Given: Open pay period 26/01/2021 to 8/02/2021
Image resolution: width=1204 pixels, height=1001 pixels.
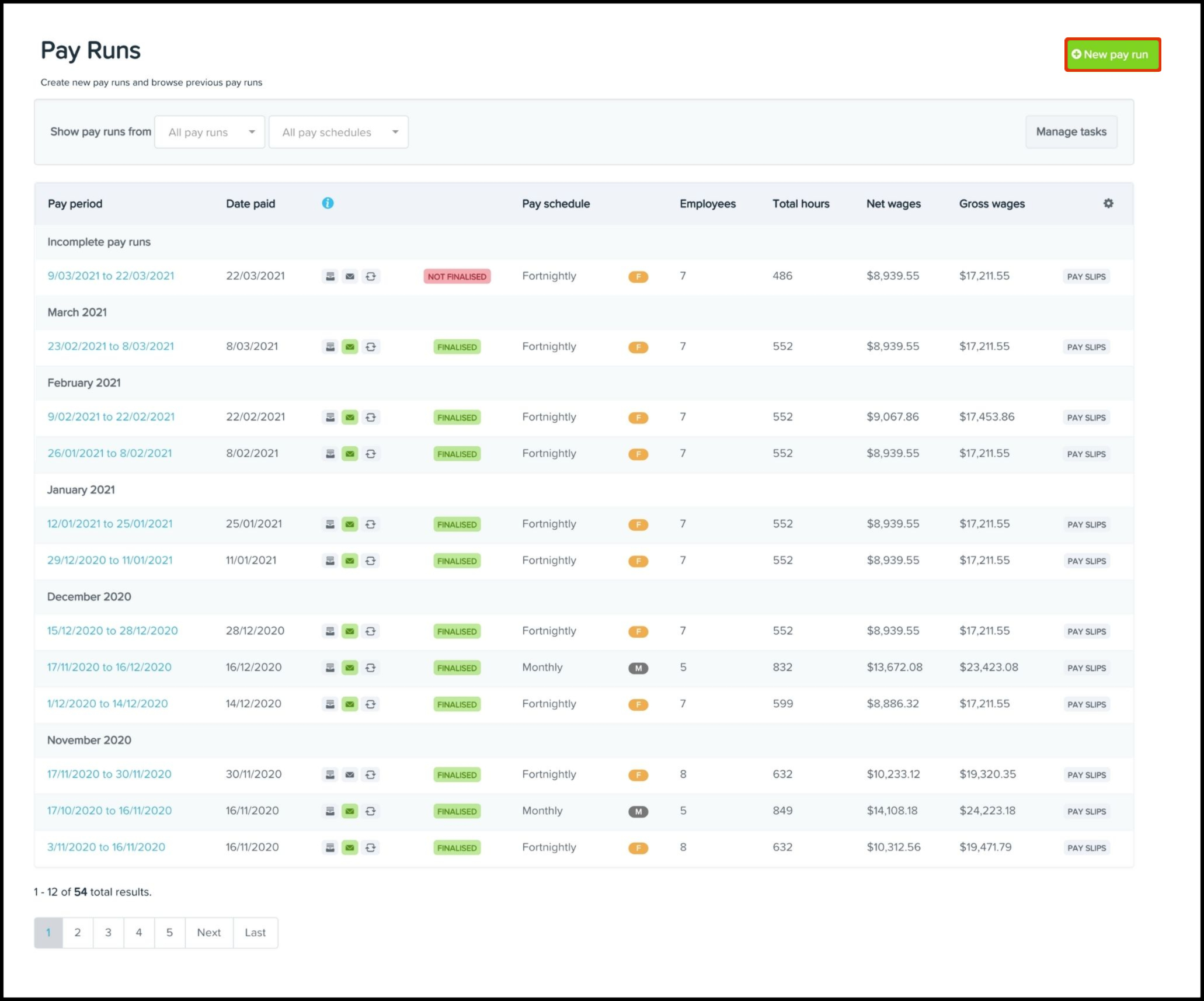Looking at the screenshot, I should pyautogui.click(x=110, y=453).
